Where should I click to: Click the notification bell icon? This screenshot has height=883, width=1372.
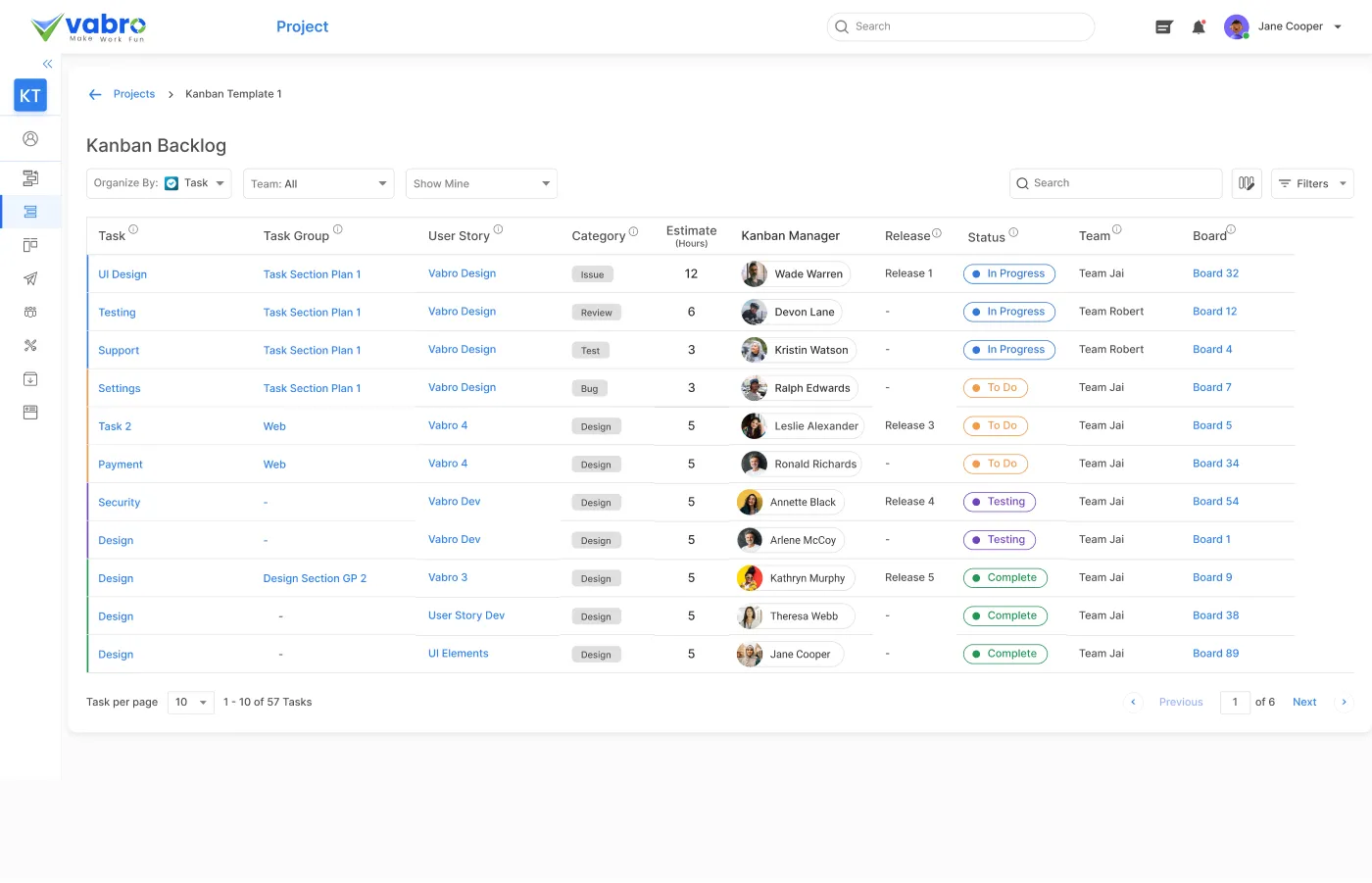click(x=1198, y=27)
